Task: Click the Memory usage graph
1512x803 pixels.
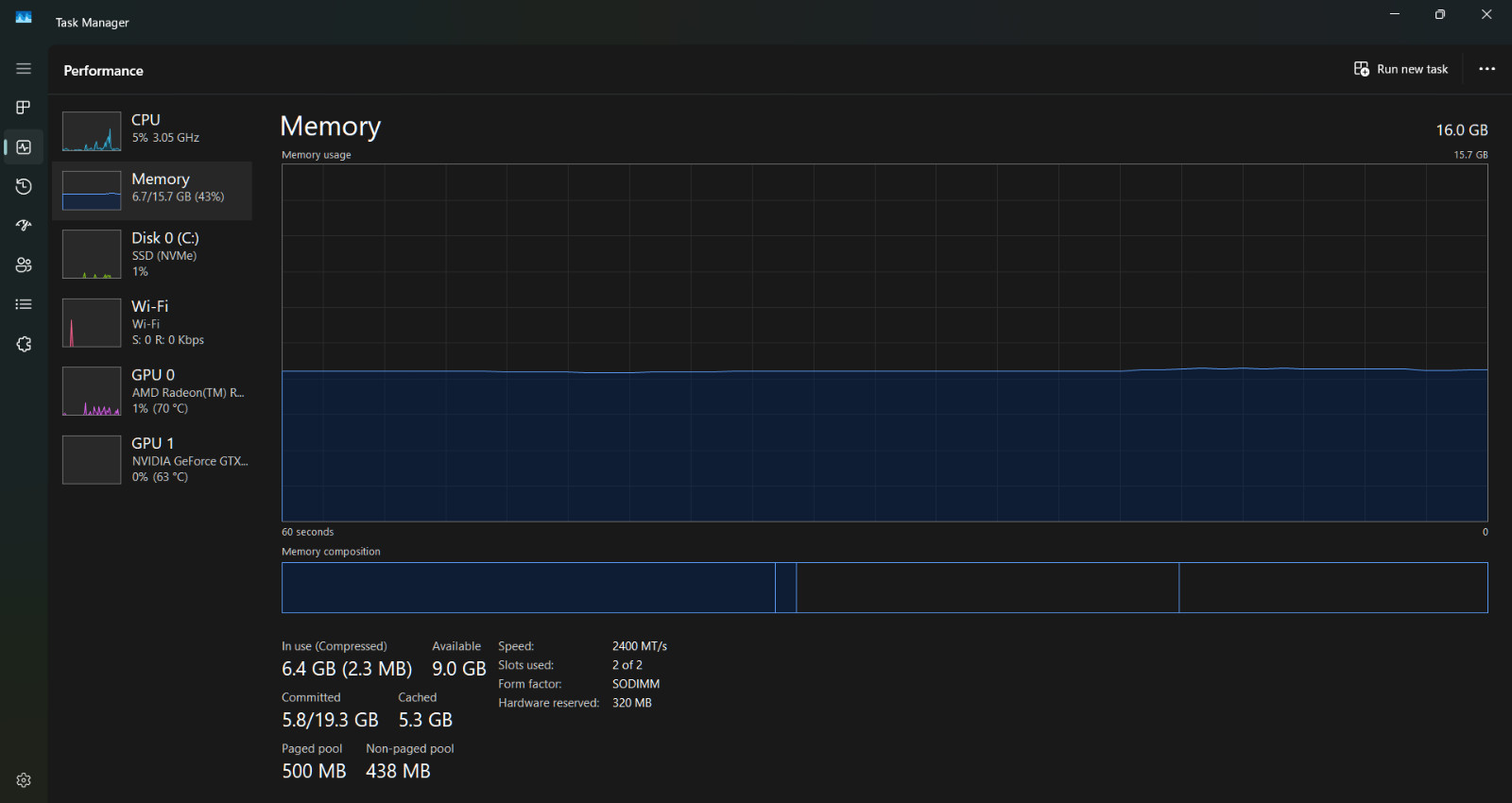Action: tap(885, 343)
